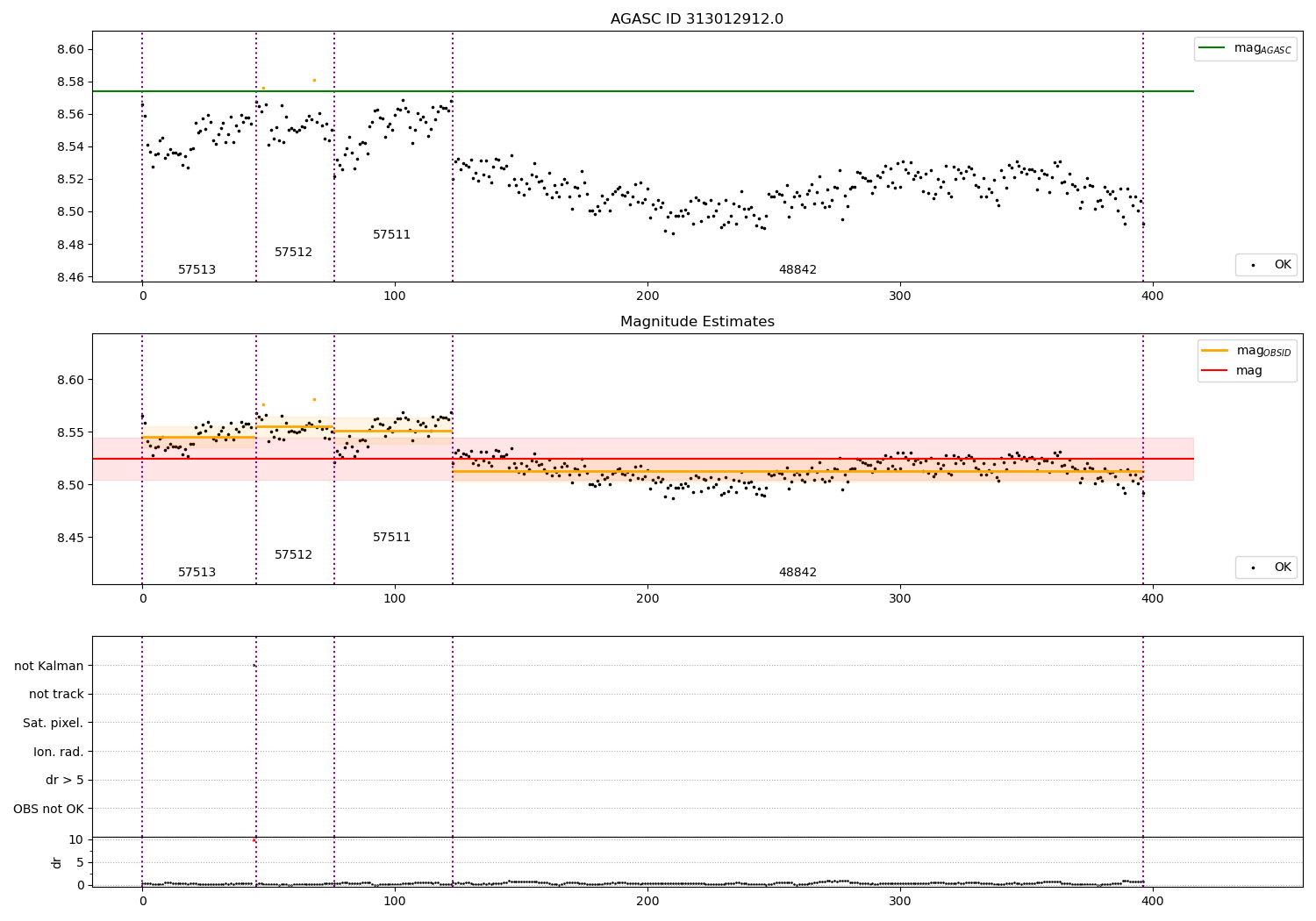Select the mag AGASC legend entry
Viewport: 1316px width, 921px height.
coord(1245,48)
